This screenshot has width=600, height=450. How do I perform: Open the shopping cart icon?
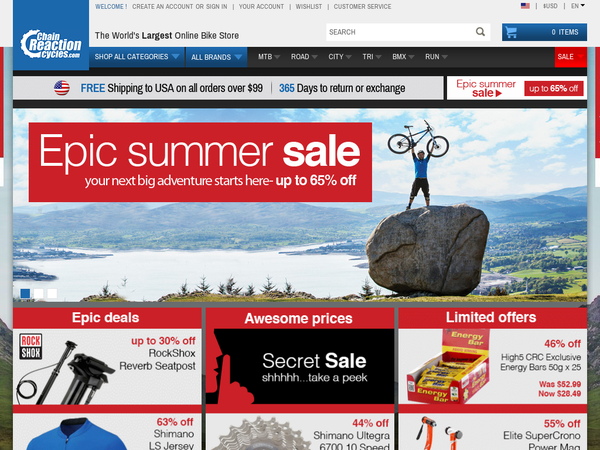coord(511,32)
